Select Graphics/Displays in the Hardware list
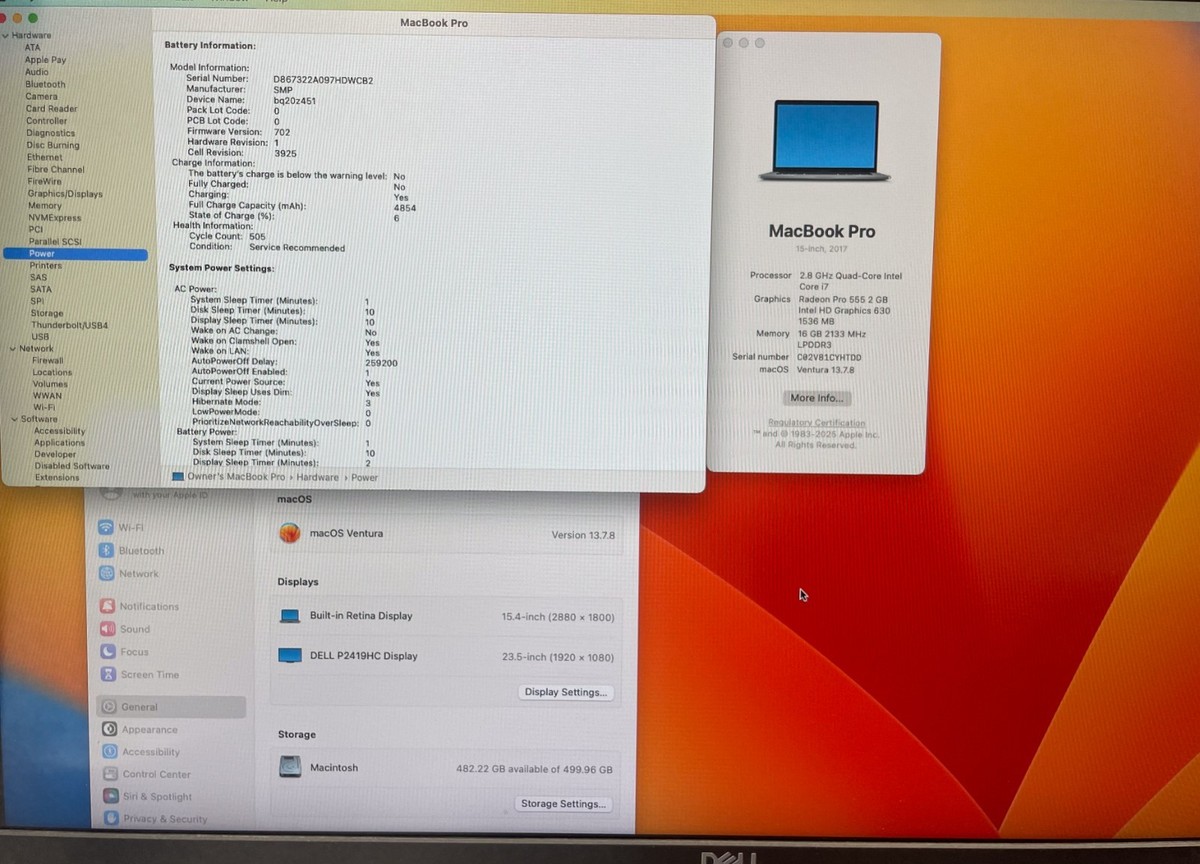The image size is (1200, 864). pyautogui.click(x=65, y=193)
